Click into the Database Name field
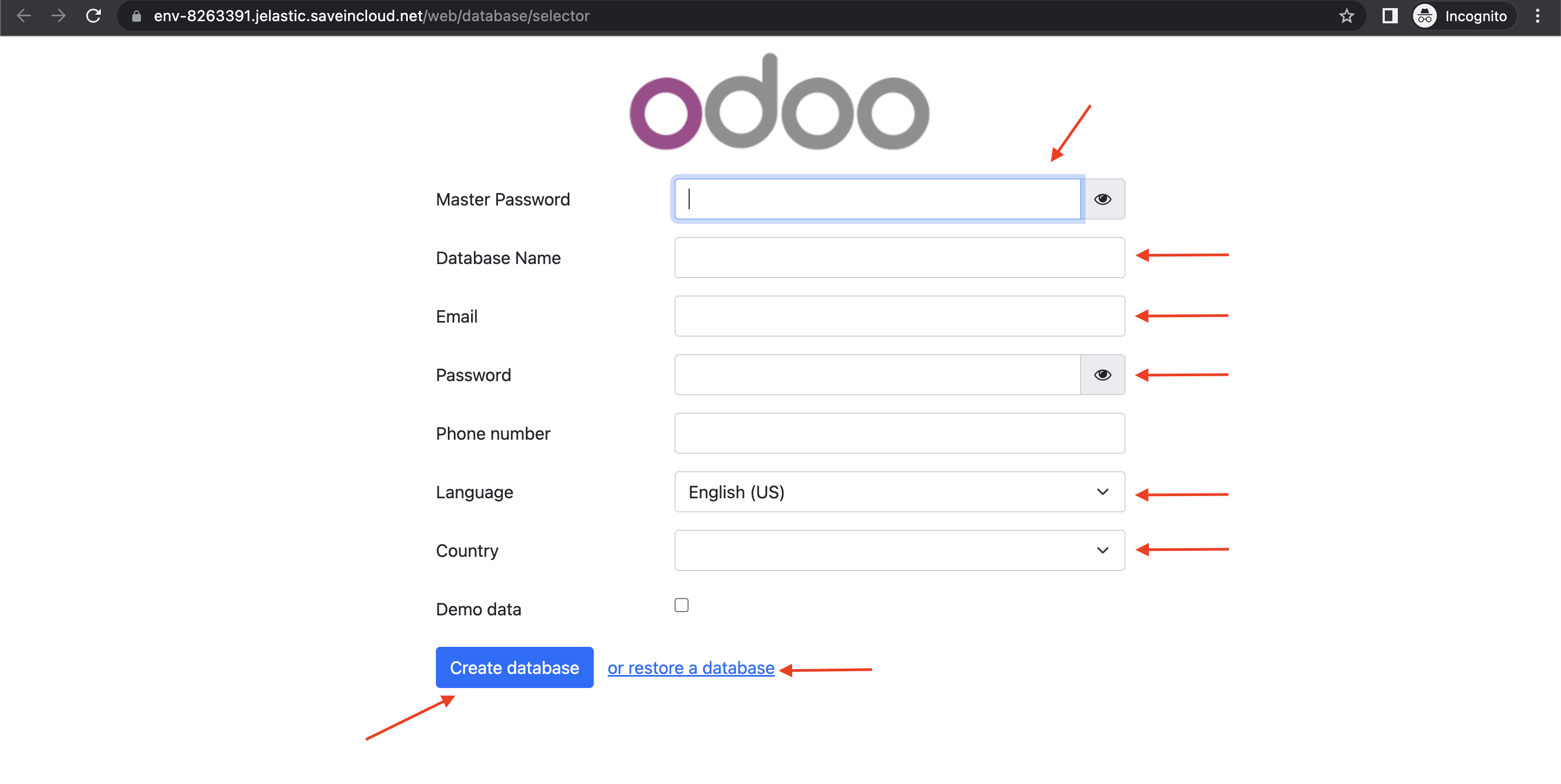Viewport: 1561px width, 784px height. pos(900,258)
